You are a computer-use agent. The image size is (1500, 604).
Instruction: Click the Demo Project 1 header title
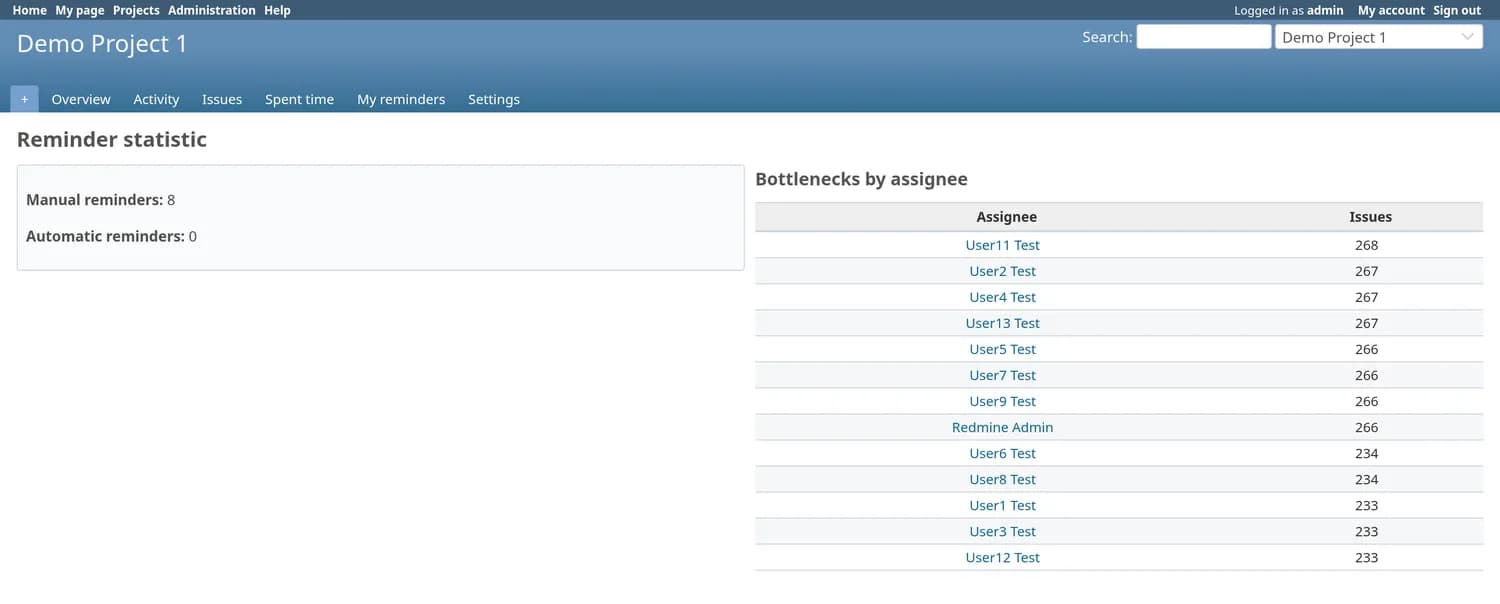pos(102,44)
